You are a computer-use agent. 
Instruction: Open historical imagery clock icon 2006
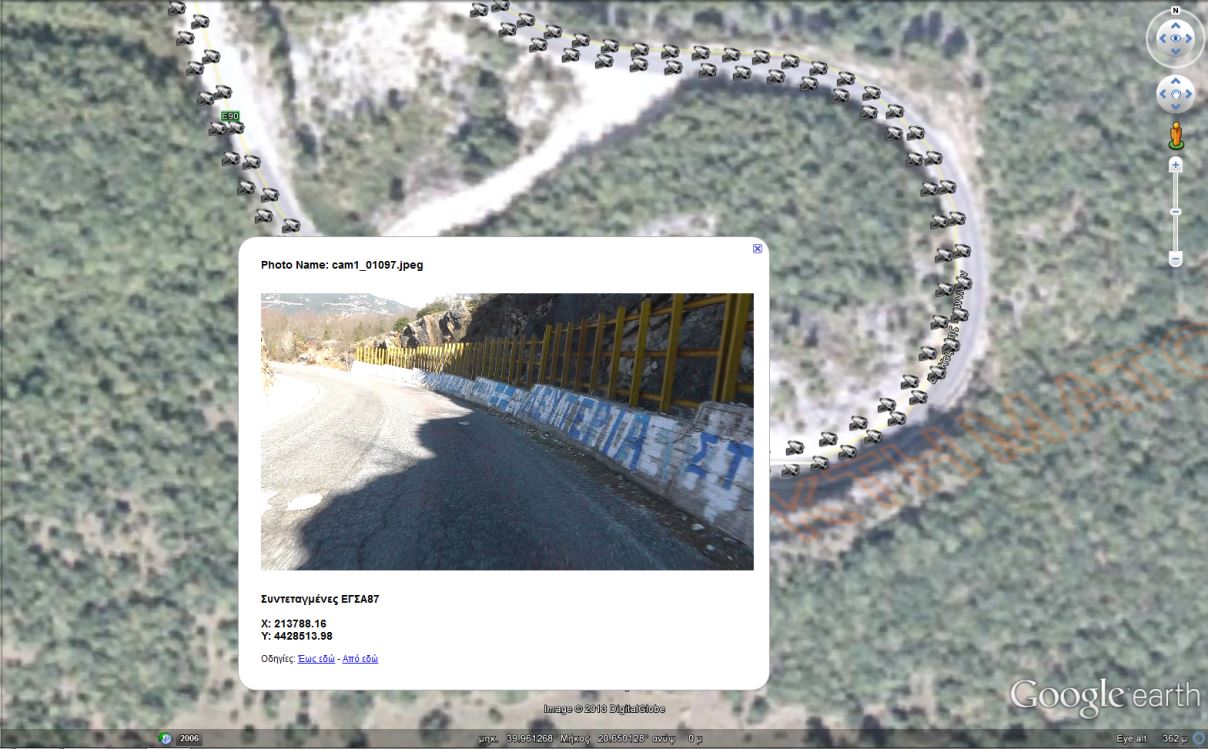coord(165,738)
